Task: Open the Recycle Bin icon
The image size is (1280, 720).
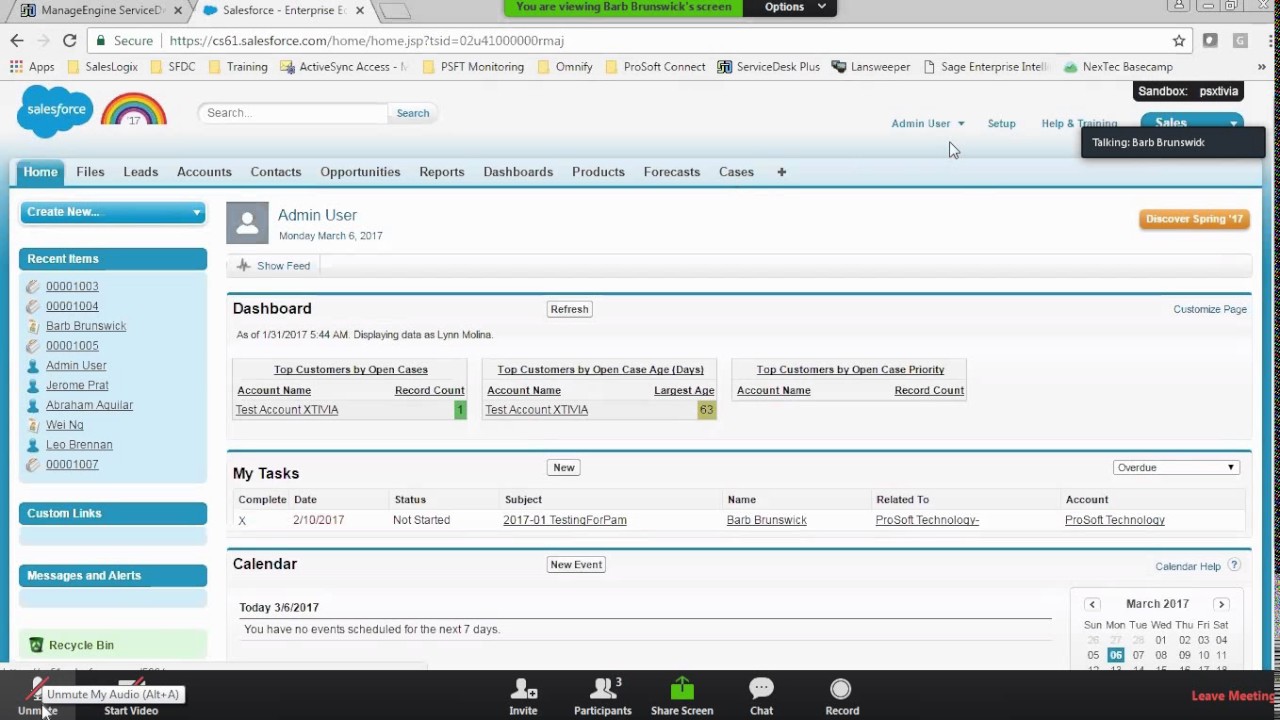Action: [36, 645]
